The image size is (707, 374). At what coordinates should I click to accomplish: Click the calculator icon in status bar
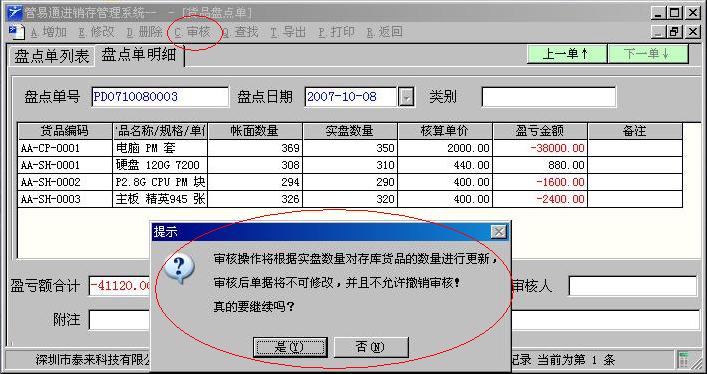pos(684,360)
